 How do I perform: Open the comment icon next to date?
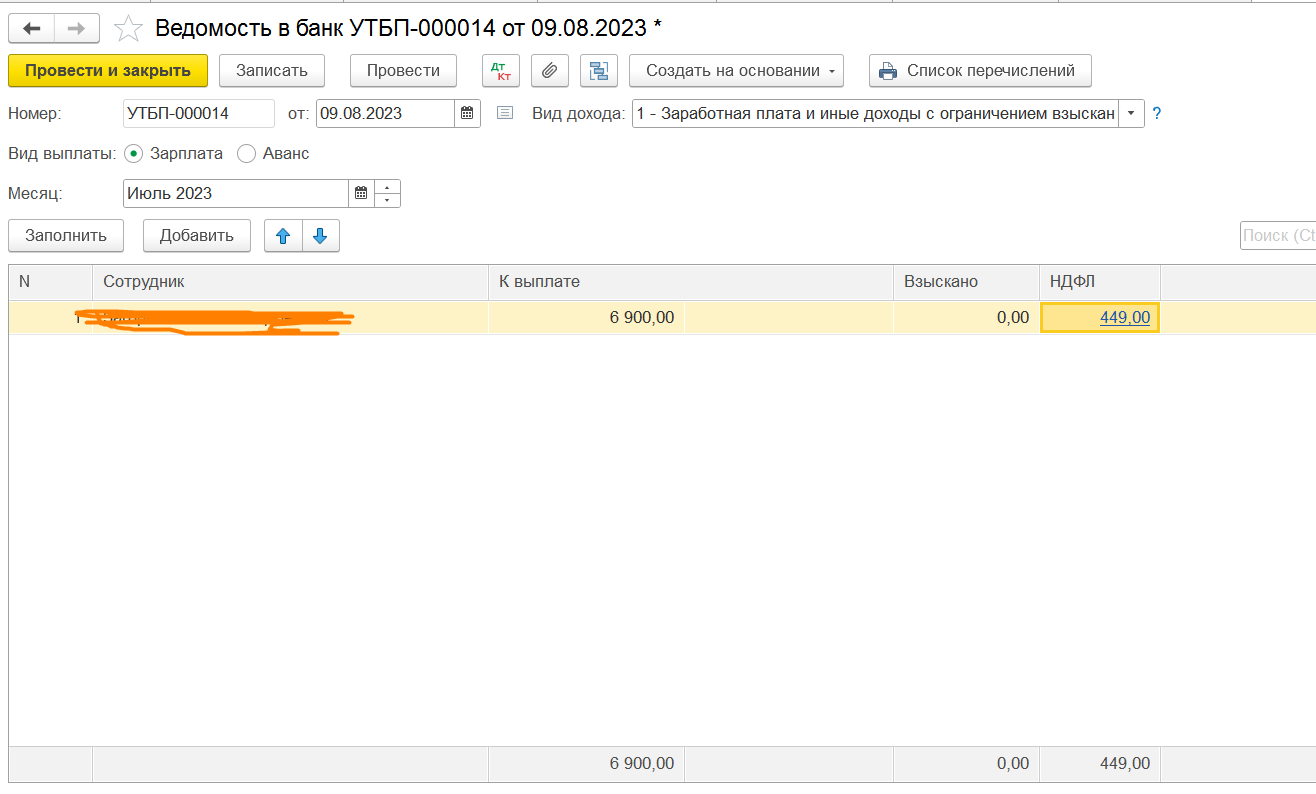[x=505, y=113]
